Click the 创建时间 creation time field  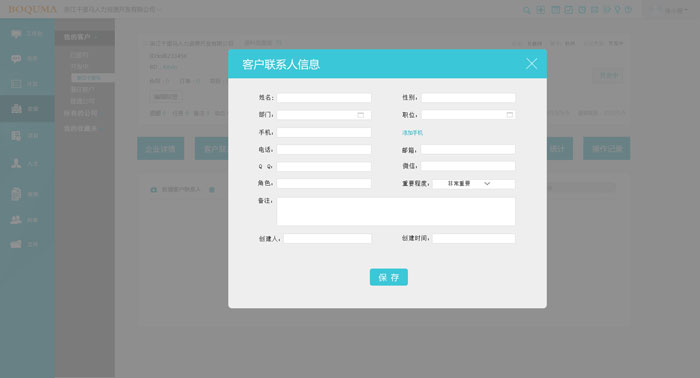coord(474,238)
